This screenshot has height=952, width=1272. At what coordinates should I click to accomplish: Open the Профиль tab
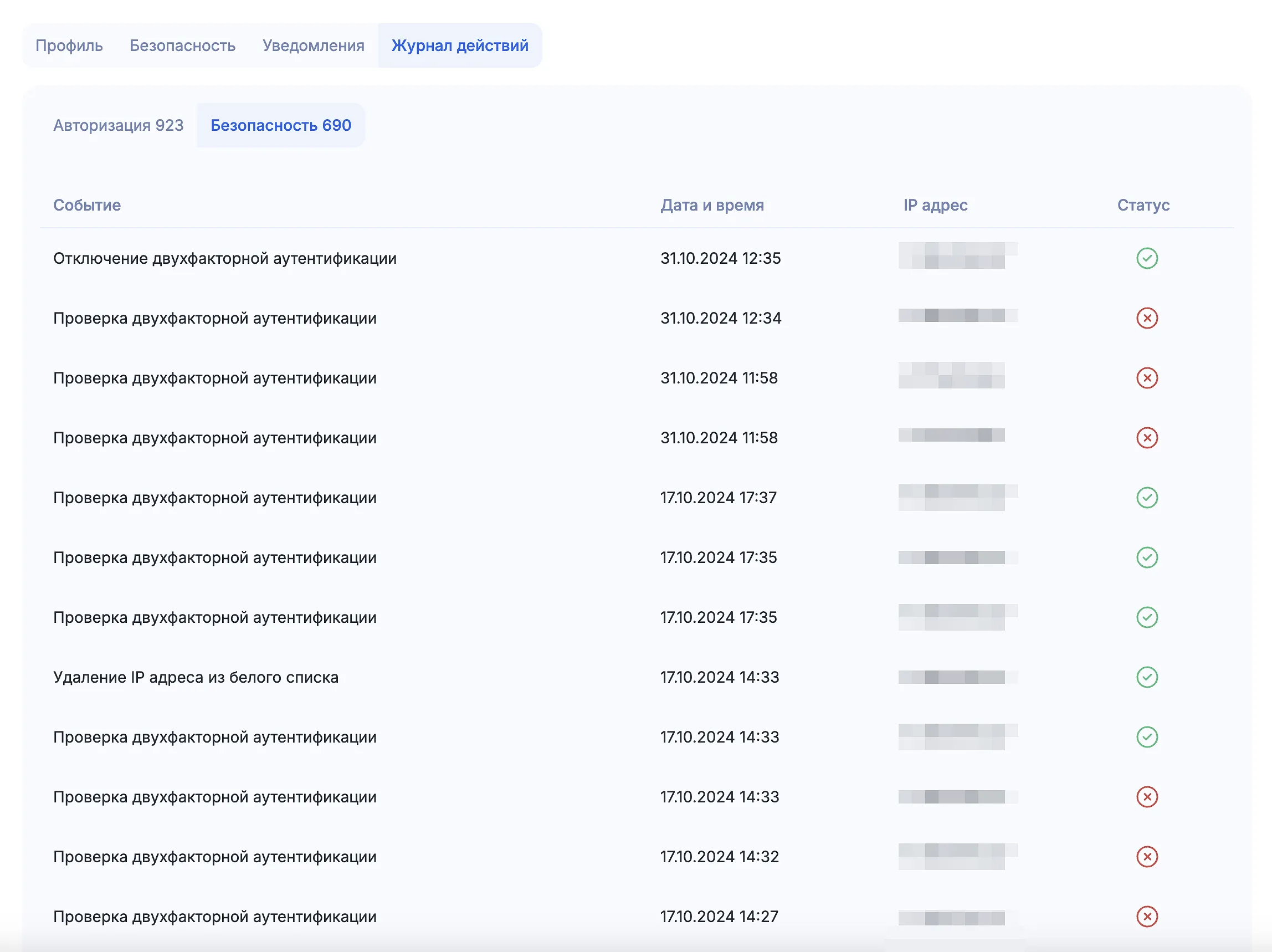point(69,45)
